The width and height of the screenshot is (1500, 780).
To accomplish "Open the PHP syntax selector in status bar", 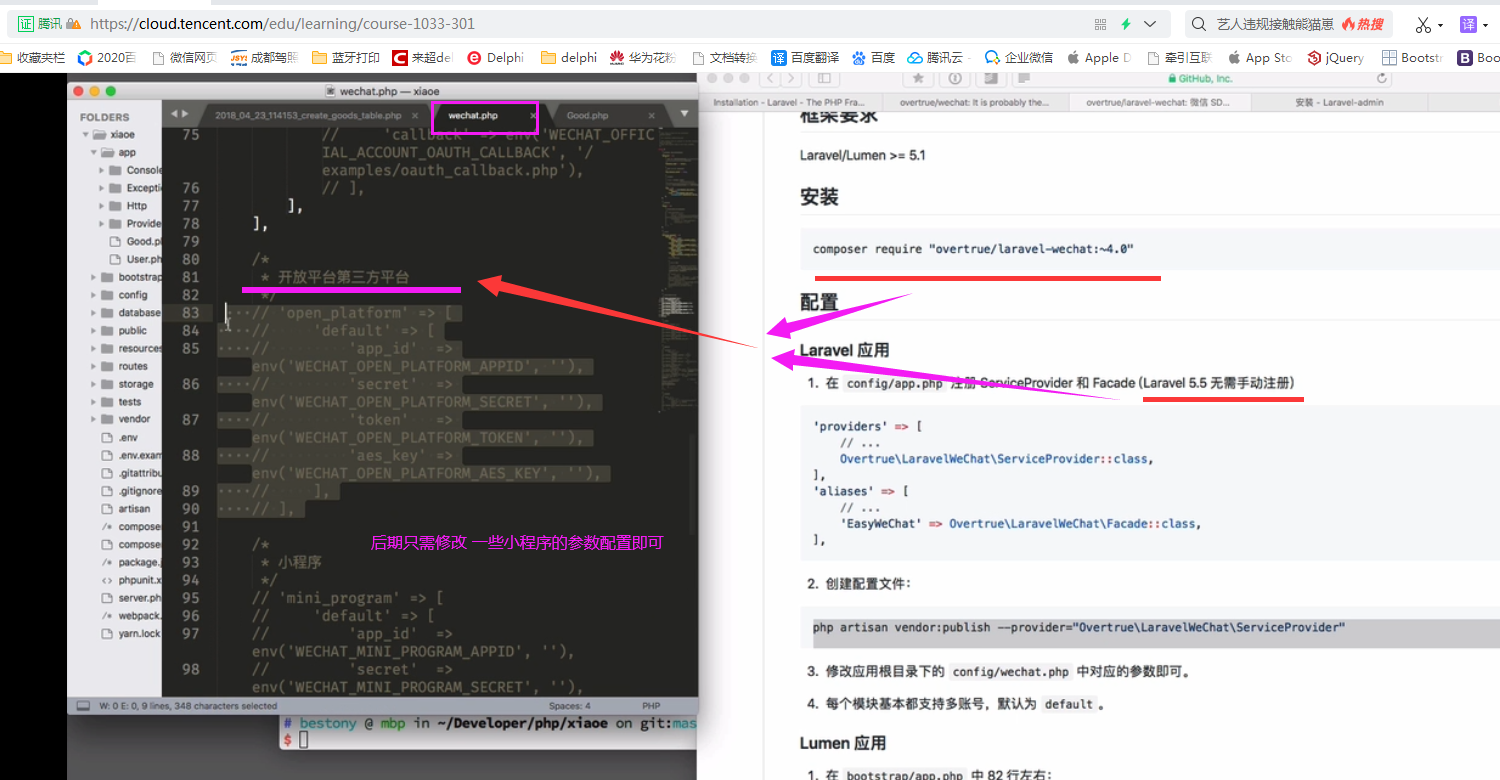I will [x=651, y=706].
